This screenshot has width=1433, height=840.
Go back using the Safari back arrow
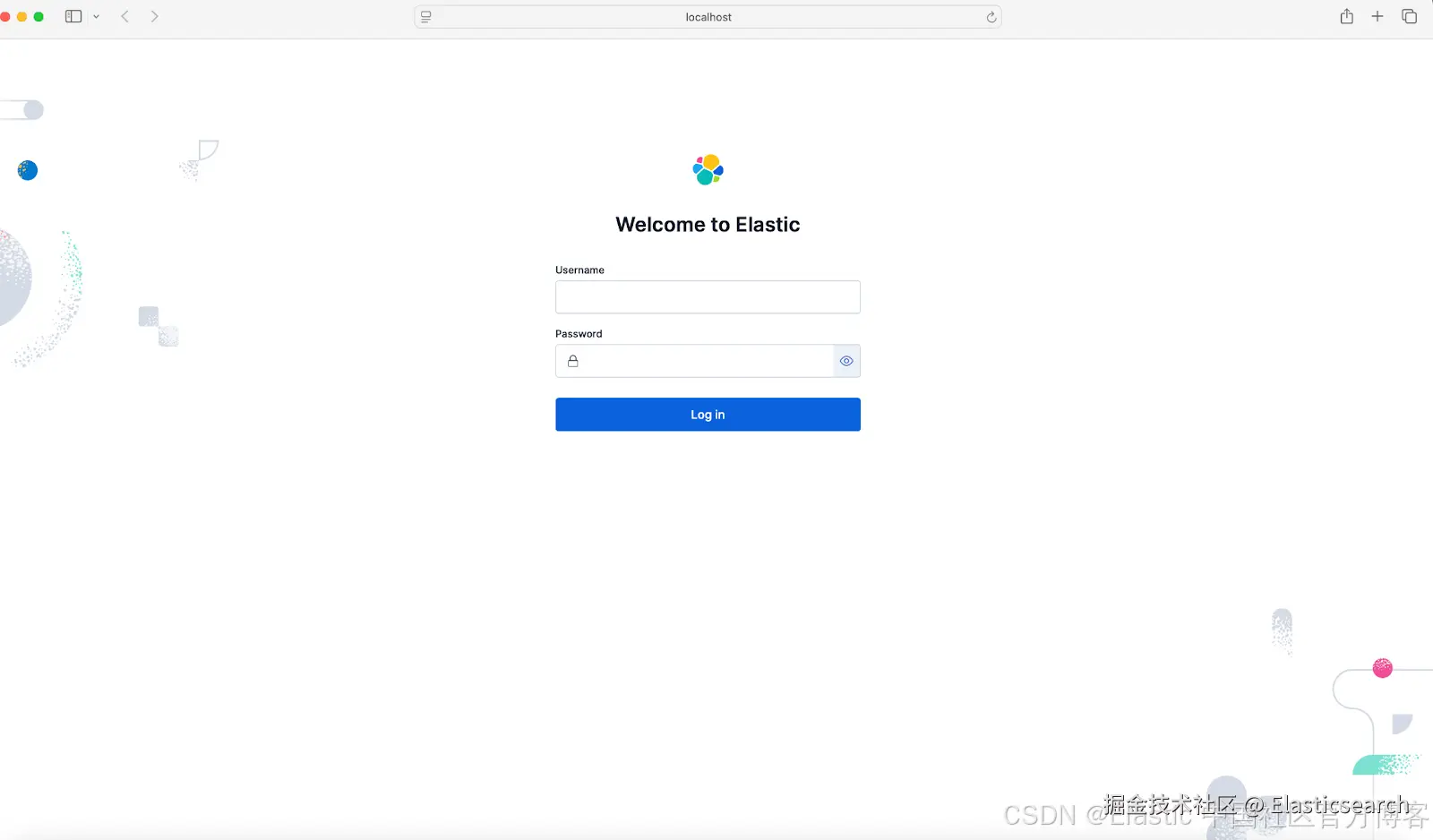[125, 16]
